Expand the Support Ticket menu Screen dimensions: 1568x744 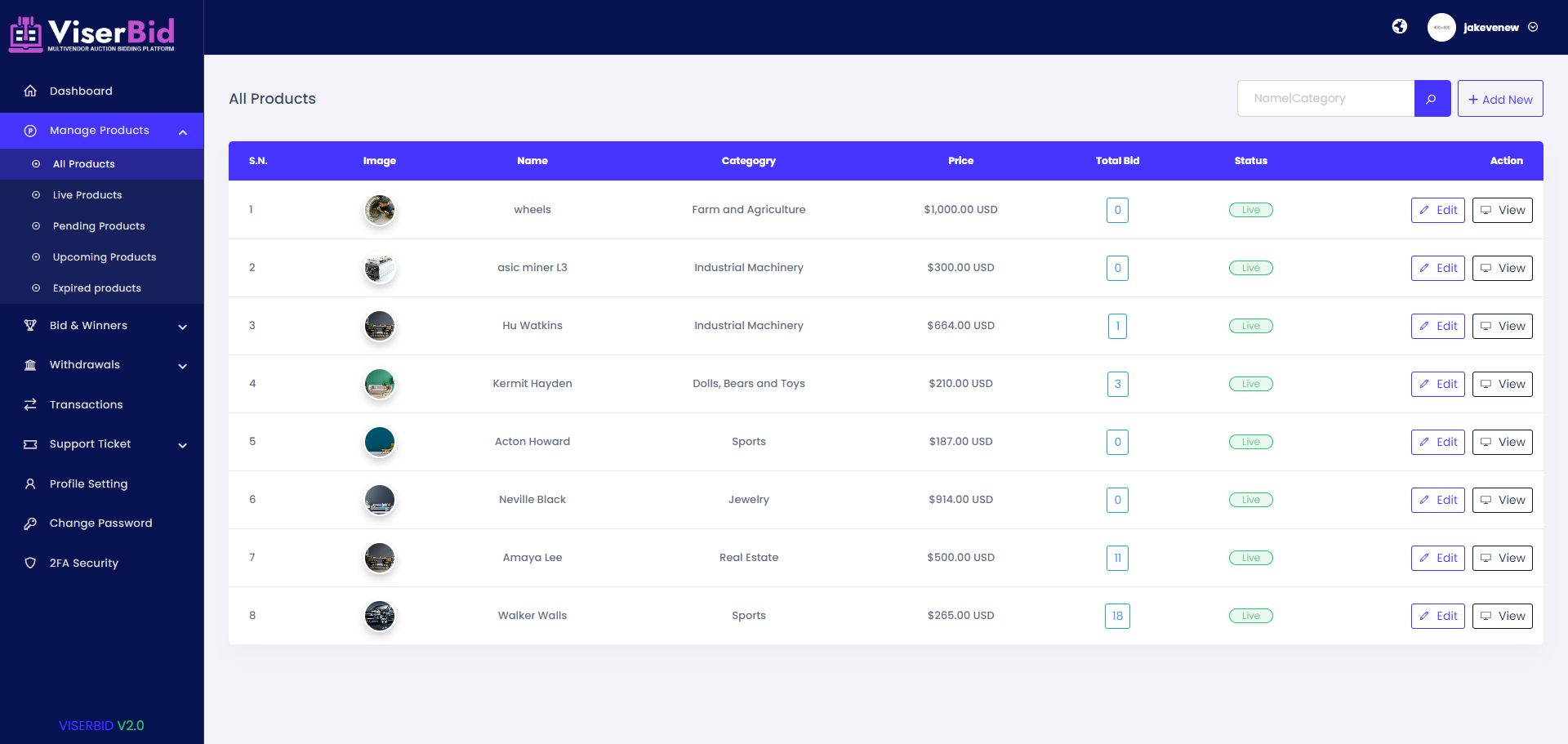(101, 444)
